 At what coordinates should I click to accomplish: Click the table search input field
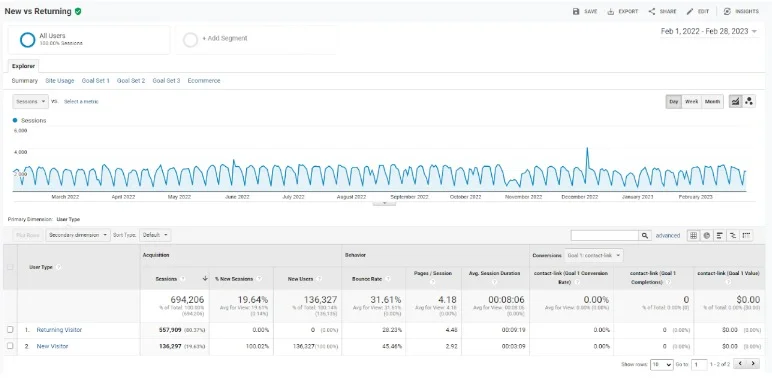click(x=605, y=236)
